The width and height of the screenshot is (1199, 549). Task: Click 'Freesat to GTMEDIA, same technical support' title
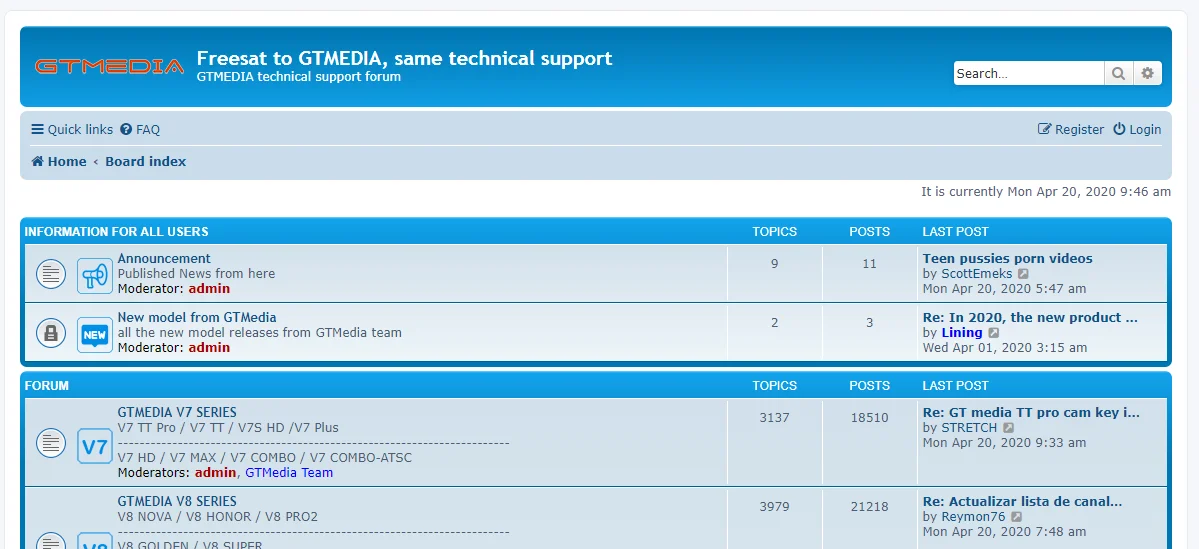[x=405, y=58]
